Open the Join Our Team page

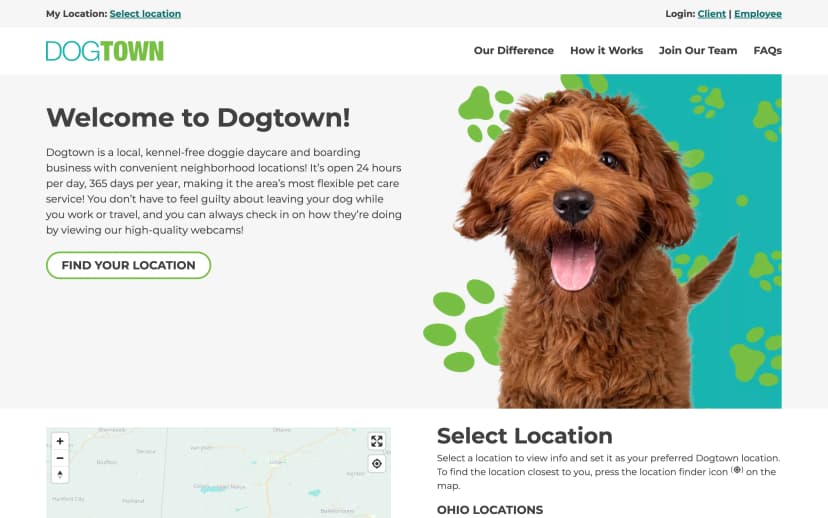(698, 51)
